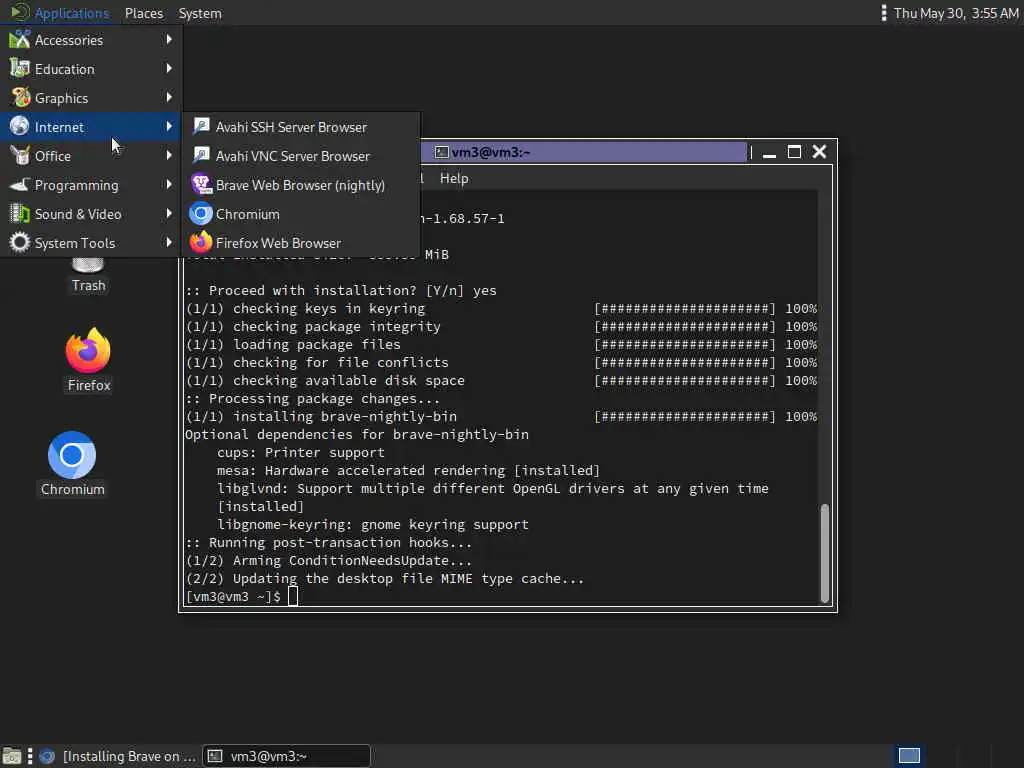Click the Graphics paint palette icon
This screenshot has width=1024, height=768.
coord(20,97)
